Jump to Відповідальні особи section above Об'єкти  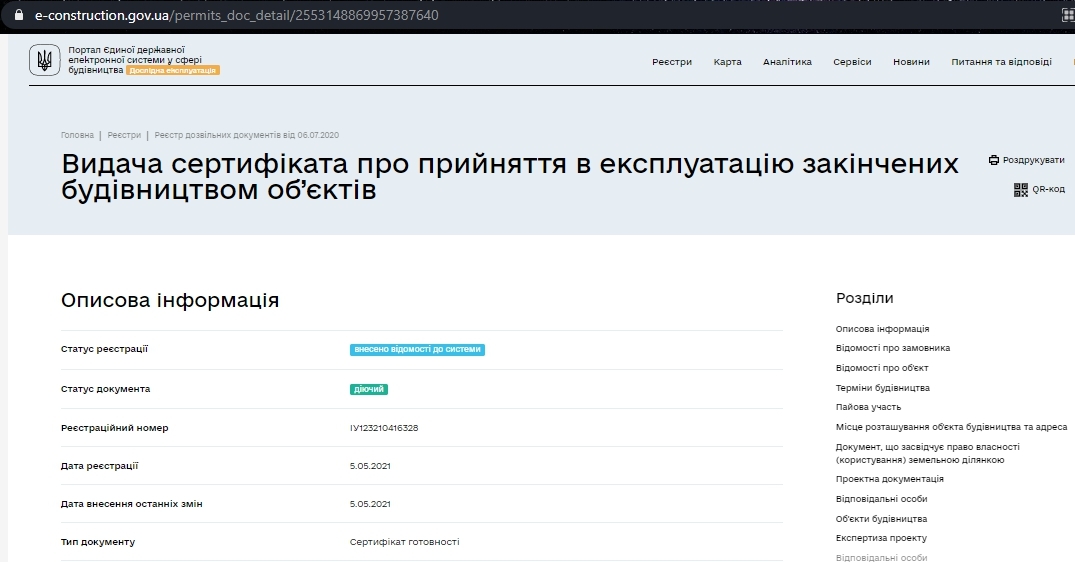[881, 499]
